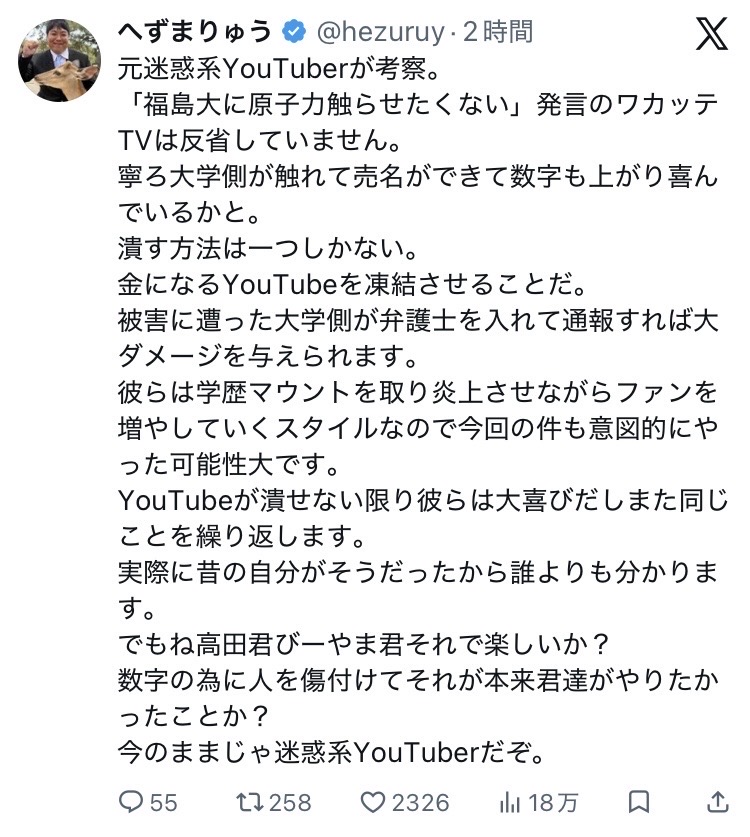Viewport: 750px width, 837px height.
Task: Click the last line 今のままじゃ迷惑系YouTuberだぞ
Action: (x=331, y=753)
